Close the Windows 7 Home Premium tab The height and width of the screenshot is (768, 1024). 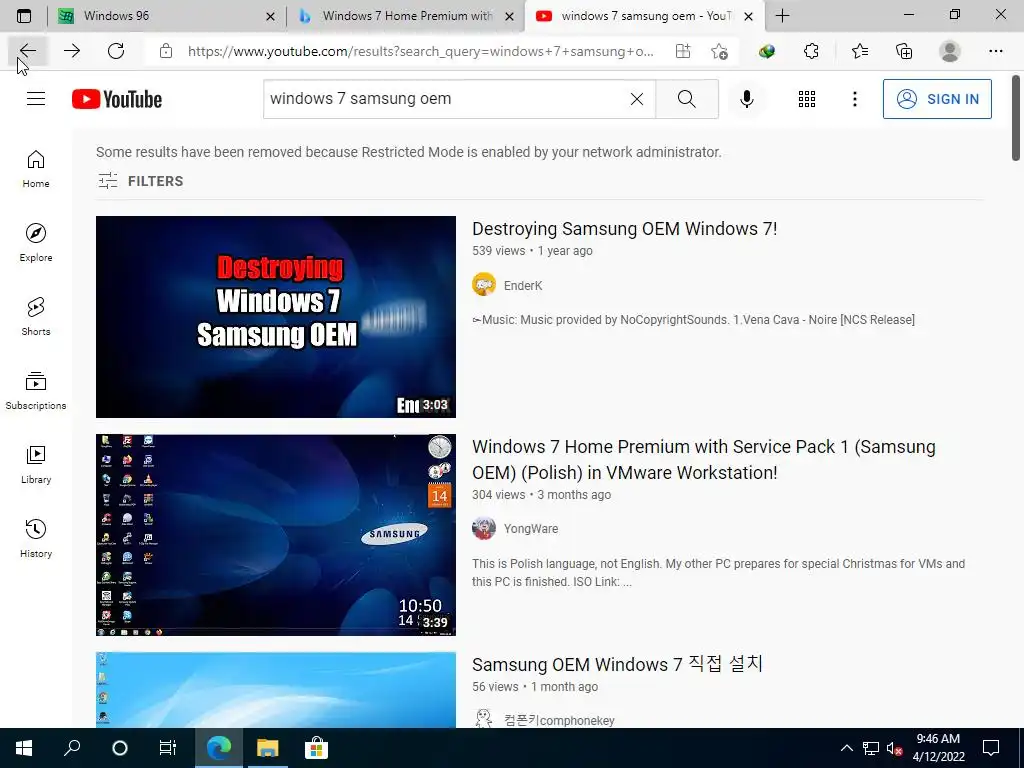pyautogui.click(x=509, y=16)
